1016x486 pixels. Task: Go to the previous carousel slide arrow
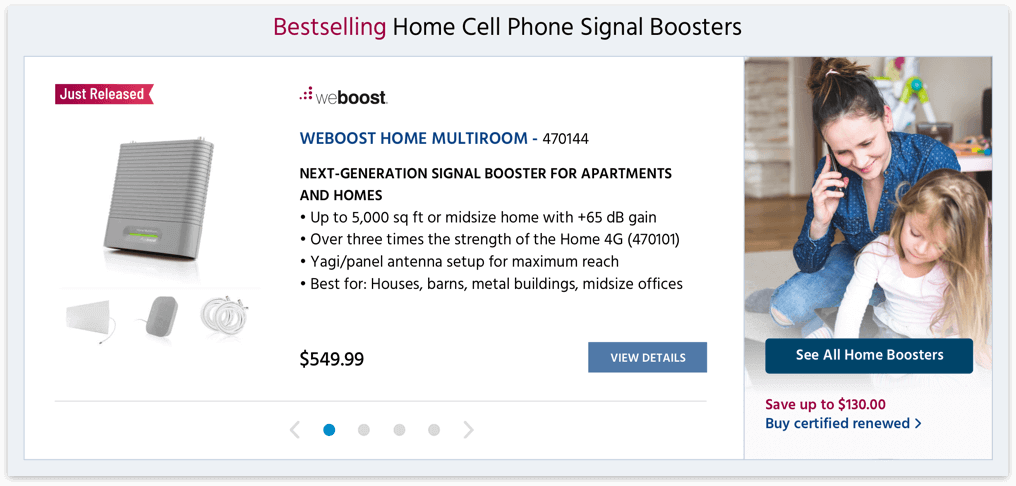click(x=294, y=430)
